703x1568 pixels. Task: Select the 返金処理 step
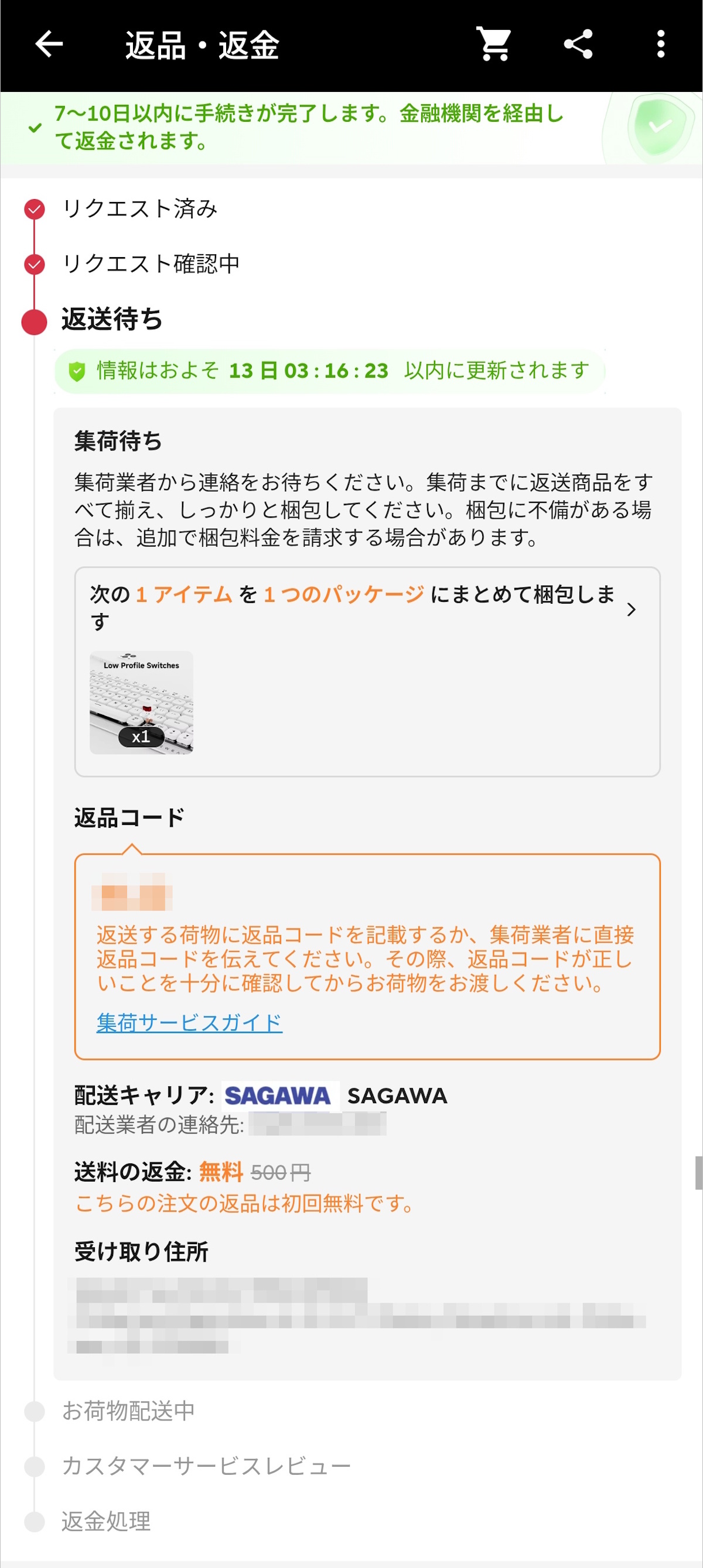pos(106,1521)
